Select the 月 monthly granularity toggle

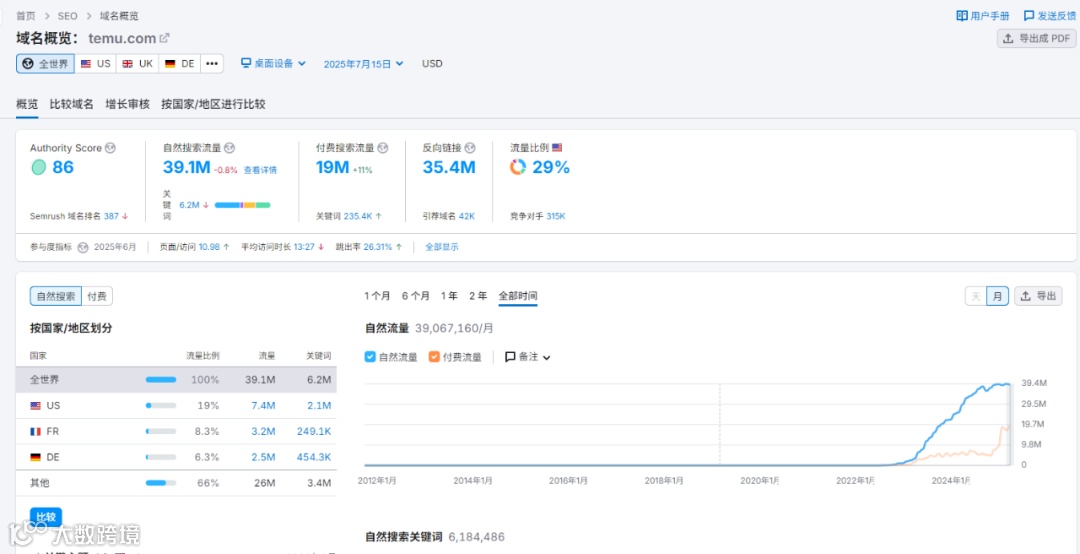pos(997,296)
